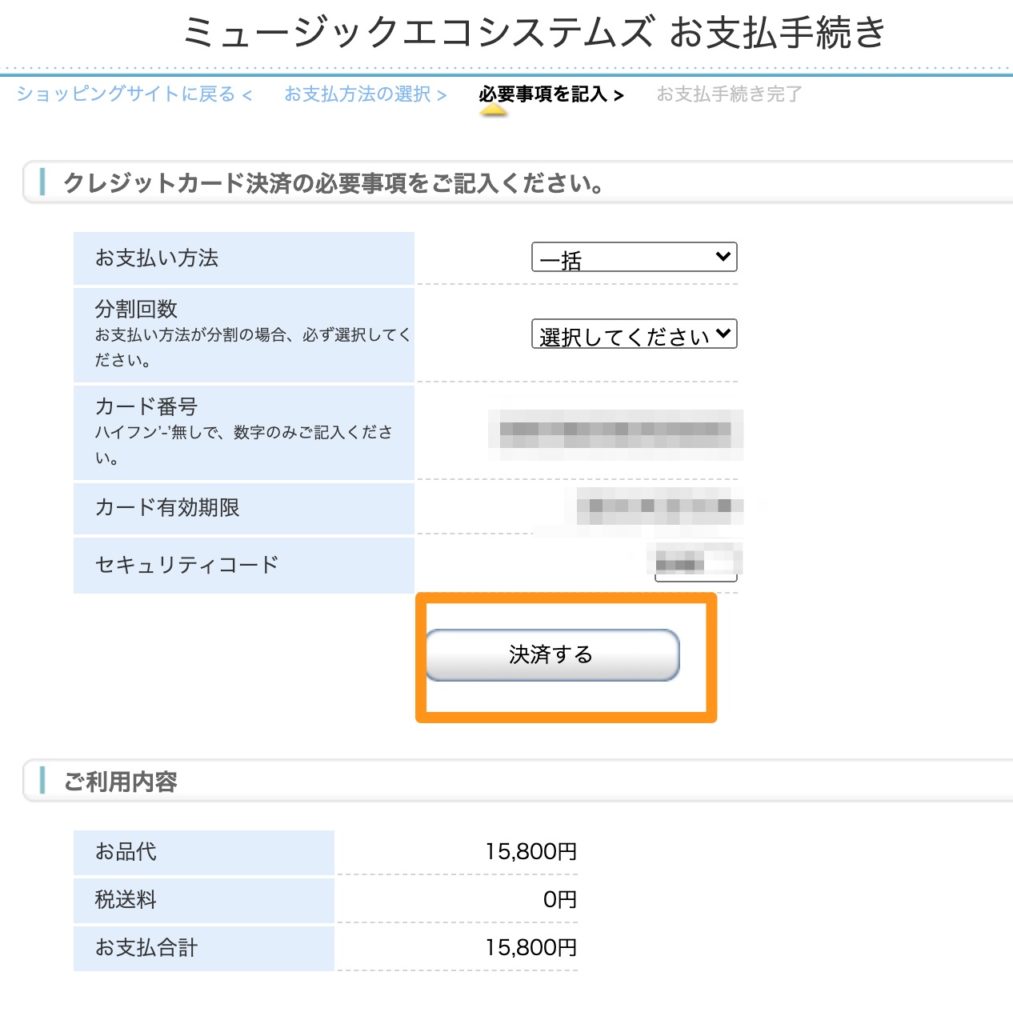Image resolution: width=1013 pixels, height=1024 pixels.
Task: Click the ミュージックエコシステムズ お支払手続き page title
Action: pos(535,33)
